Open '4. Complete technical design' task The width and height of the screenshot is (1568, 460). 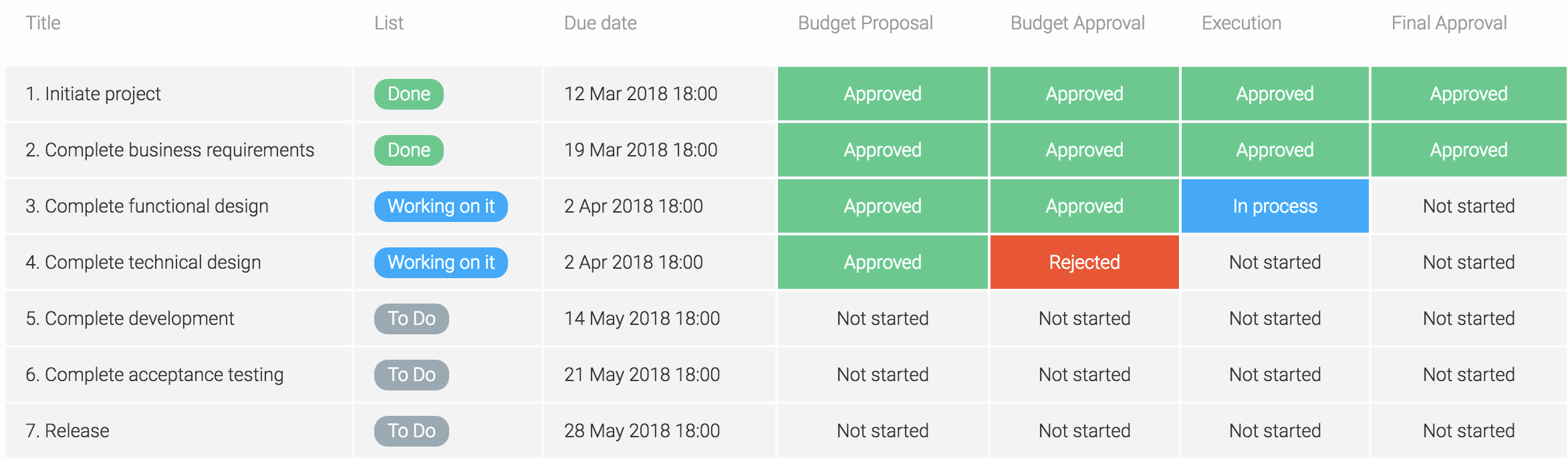pyautogui.click(x=143, y=262)
